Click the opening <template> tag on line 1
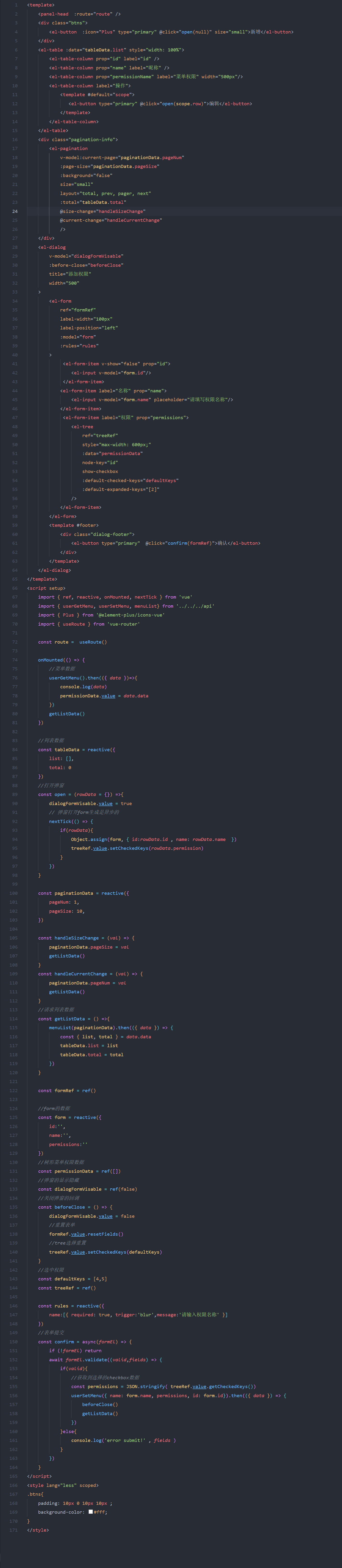 pos(41,5)
